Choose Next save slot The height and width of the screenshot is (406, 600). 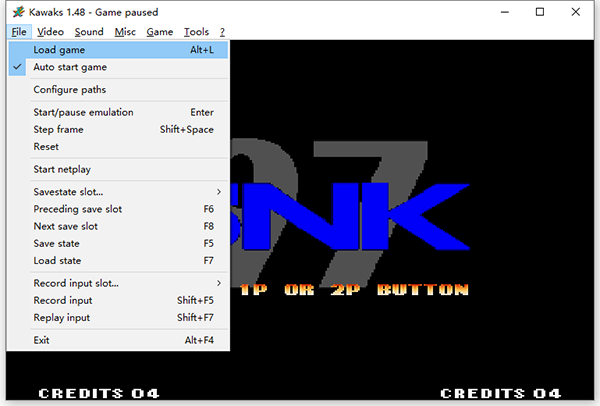pyautogui.click(x=118, y=226)
